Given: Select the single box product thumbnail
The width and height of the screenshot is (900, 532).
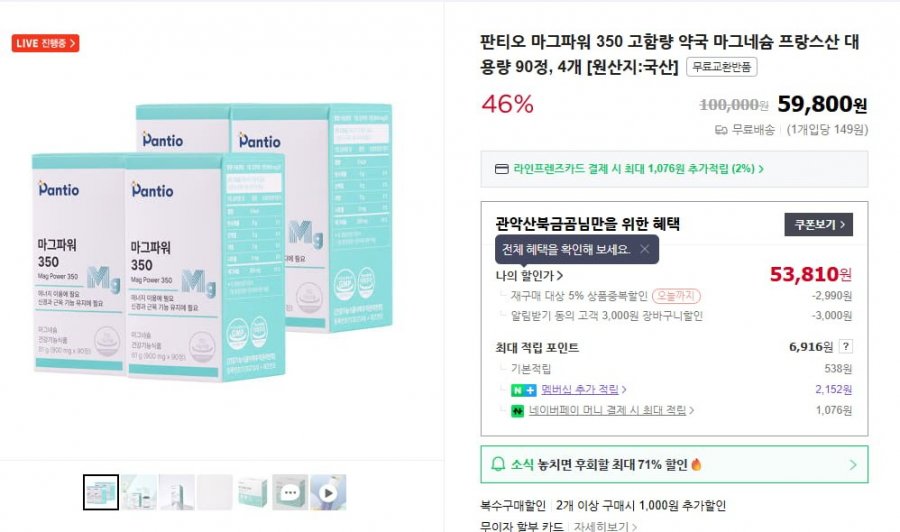Looking at the screenshot, I should tap(253, 492).
